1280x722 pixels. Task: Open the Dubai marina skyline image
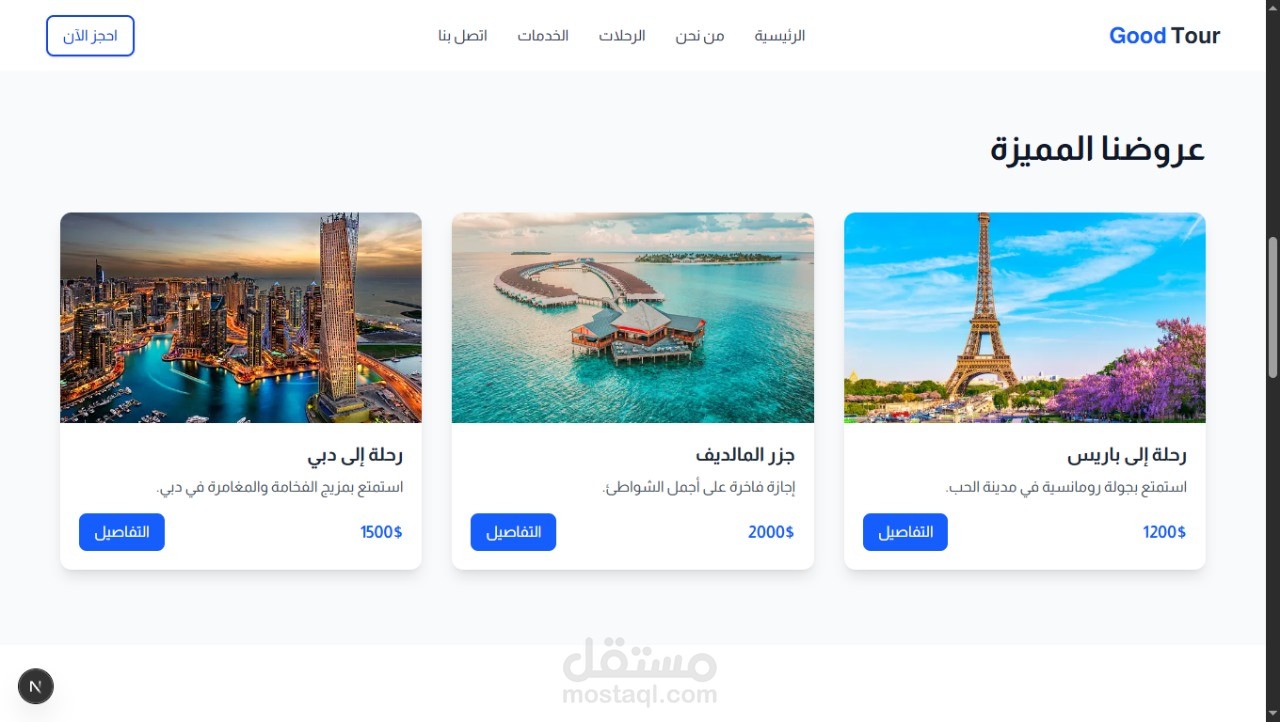(241, 317)
